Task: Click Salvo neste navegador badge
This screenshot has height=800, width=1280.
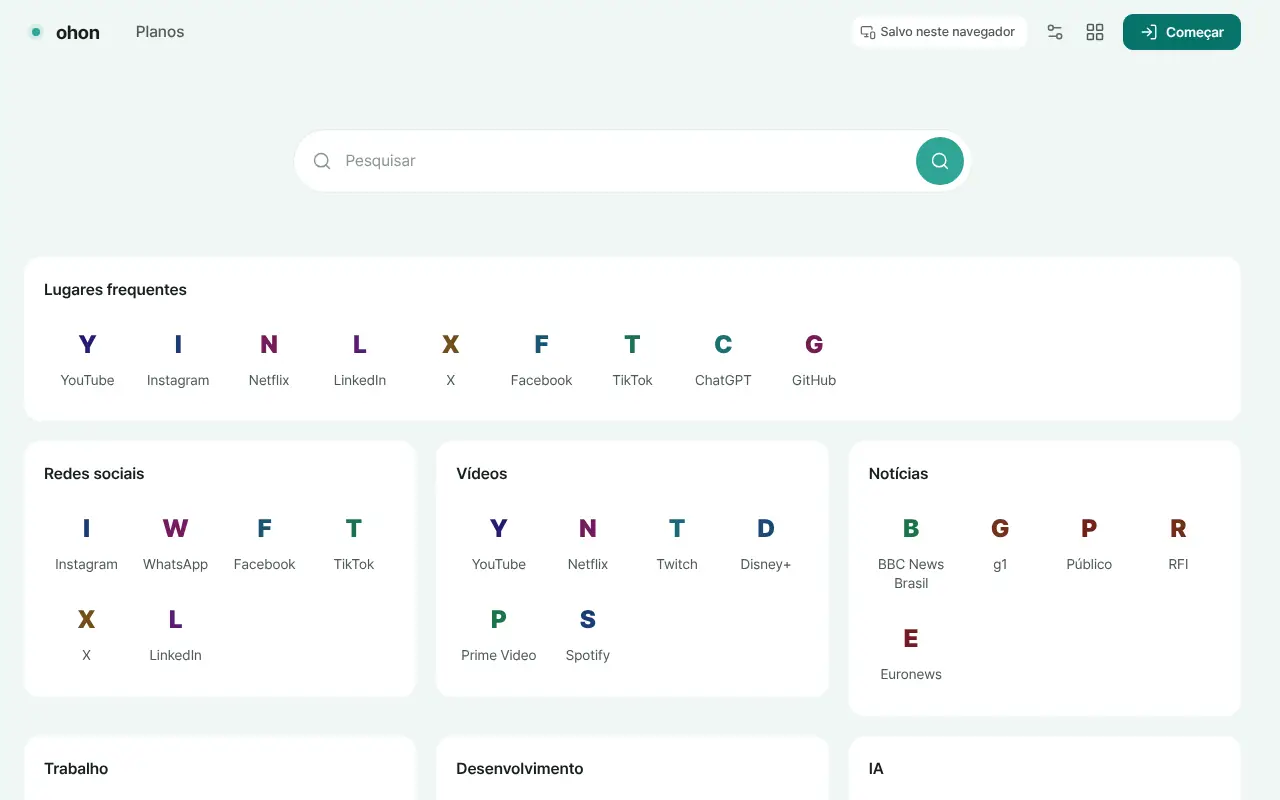Action: point(939,32)
